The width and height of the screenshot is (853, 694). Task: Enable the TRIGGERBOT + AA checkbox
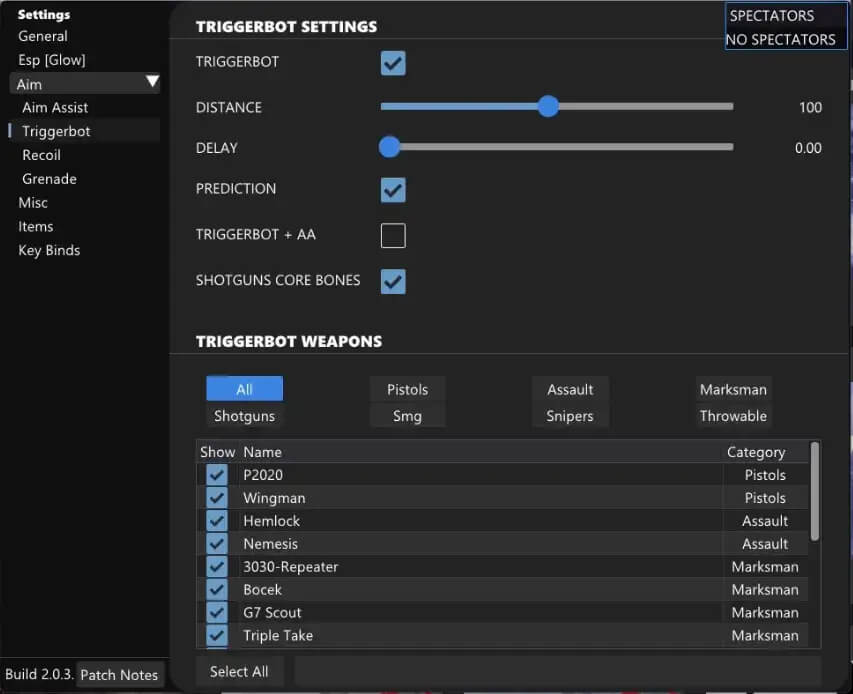coord(393,235)
